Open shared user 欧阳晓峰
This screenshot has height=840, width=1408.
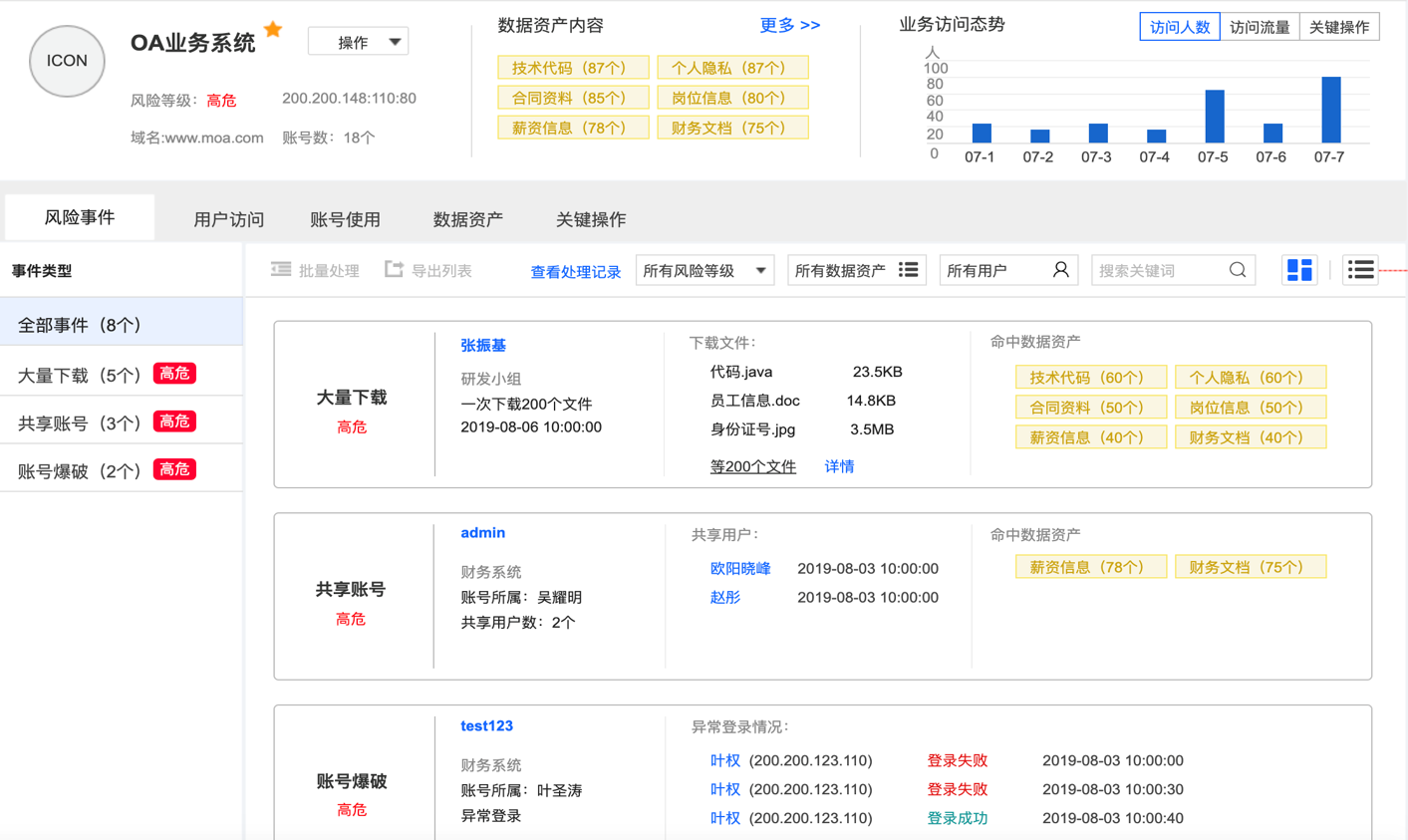coord(740,568)
